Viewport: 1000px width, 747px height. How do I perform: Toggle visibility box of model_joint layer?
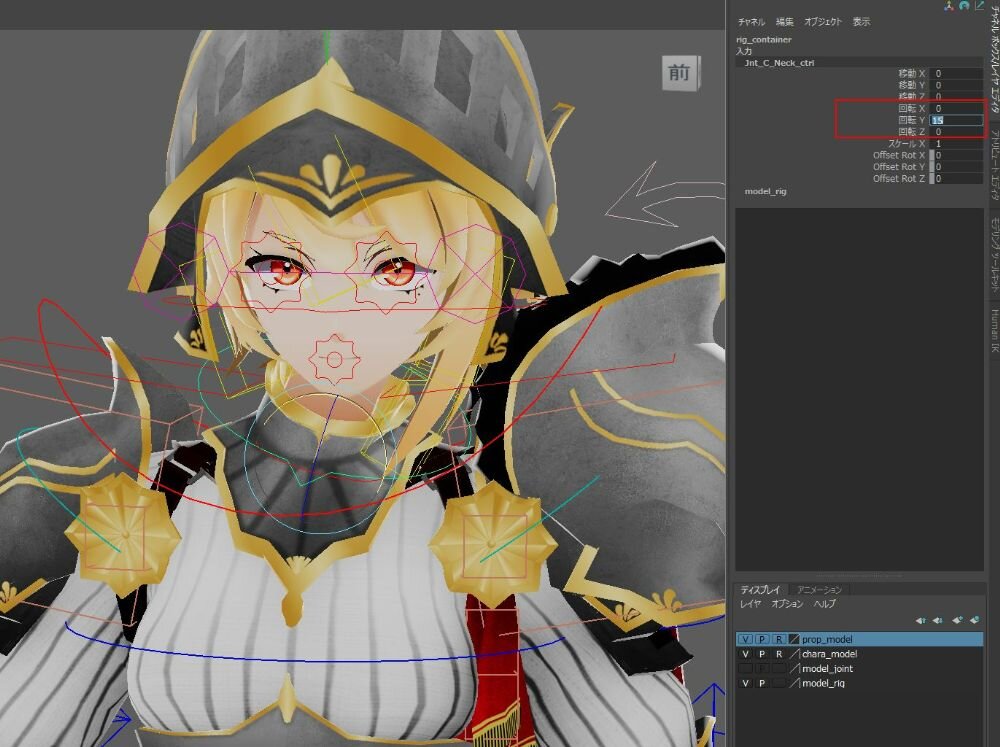click(745, 669)
